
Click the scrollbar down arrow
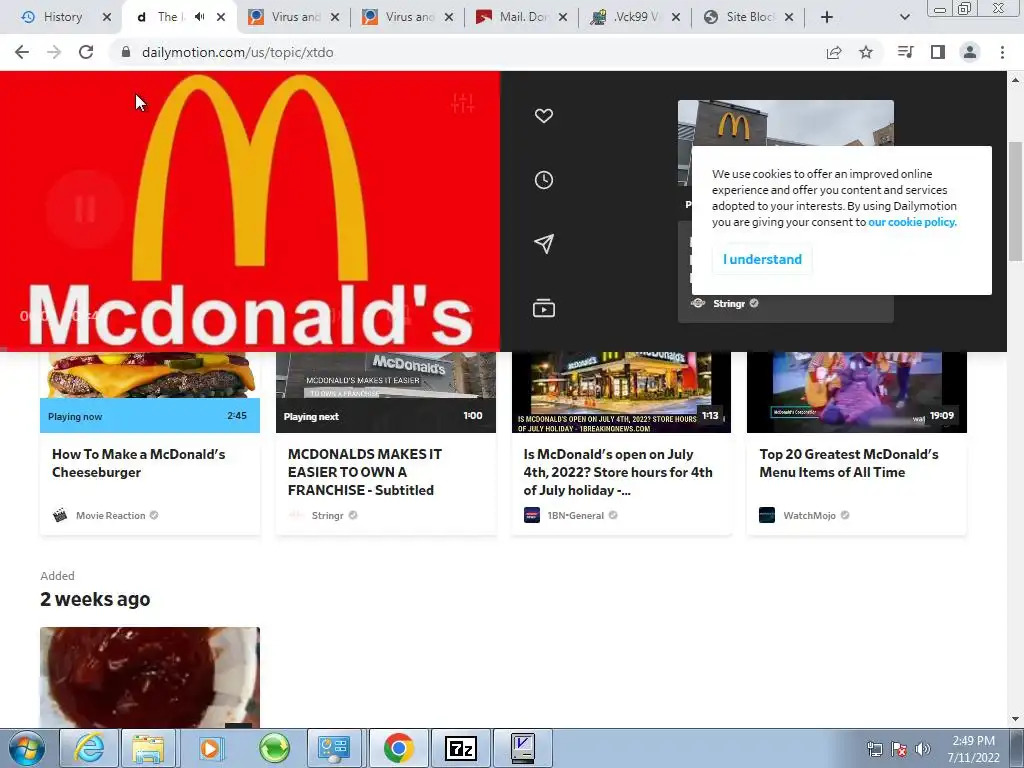click(1015, 720)
